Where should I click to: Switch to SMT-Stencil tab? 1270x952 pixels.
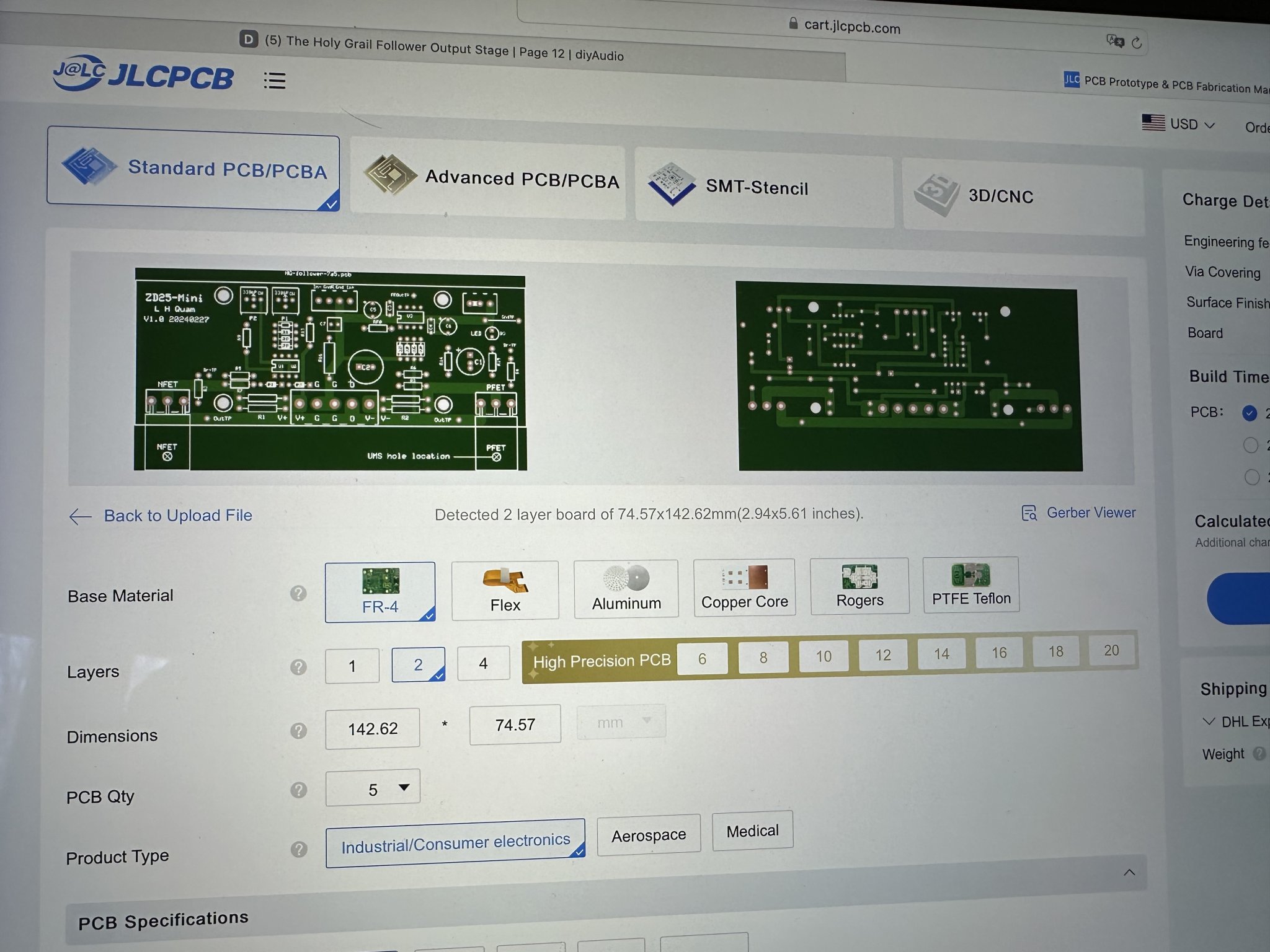click(764, 187)
